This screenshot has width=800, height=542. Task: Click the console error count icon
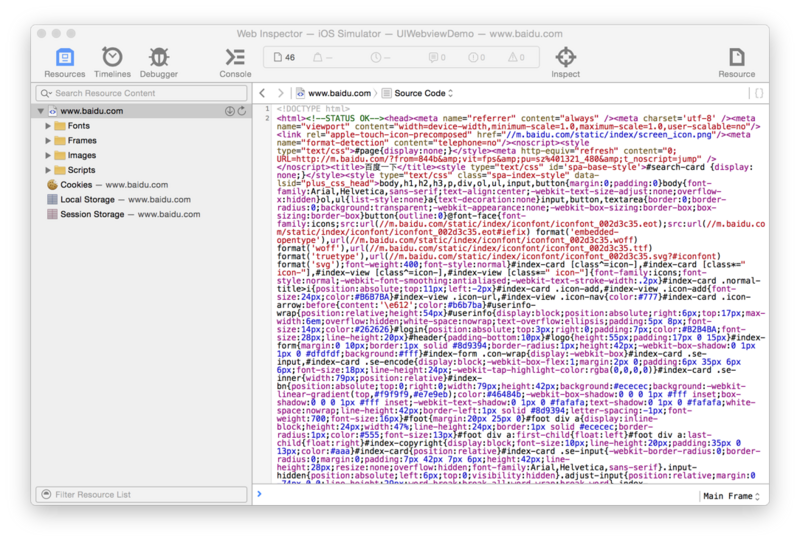click(x=477, y=57)
